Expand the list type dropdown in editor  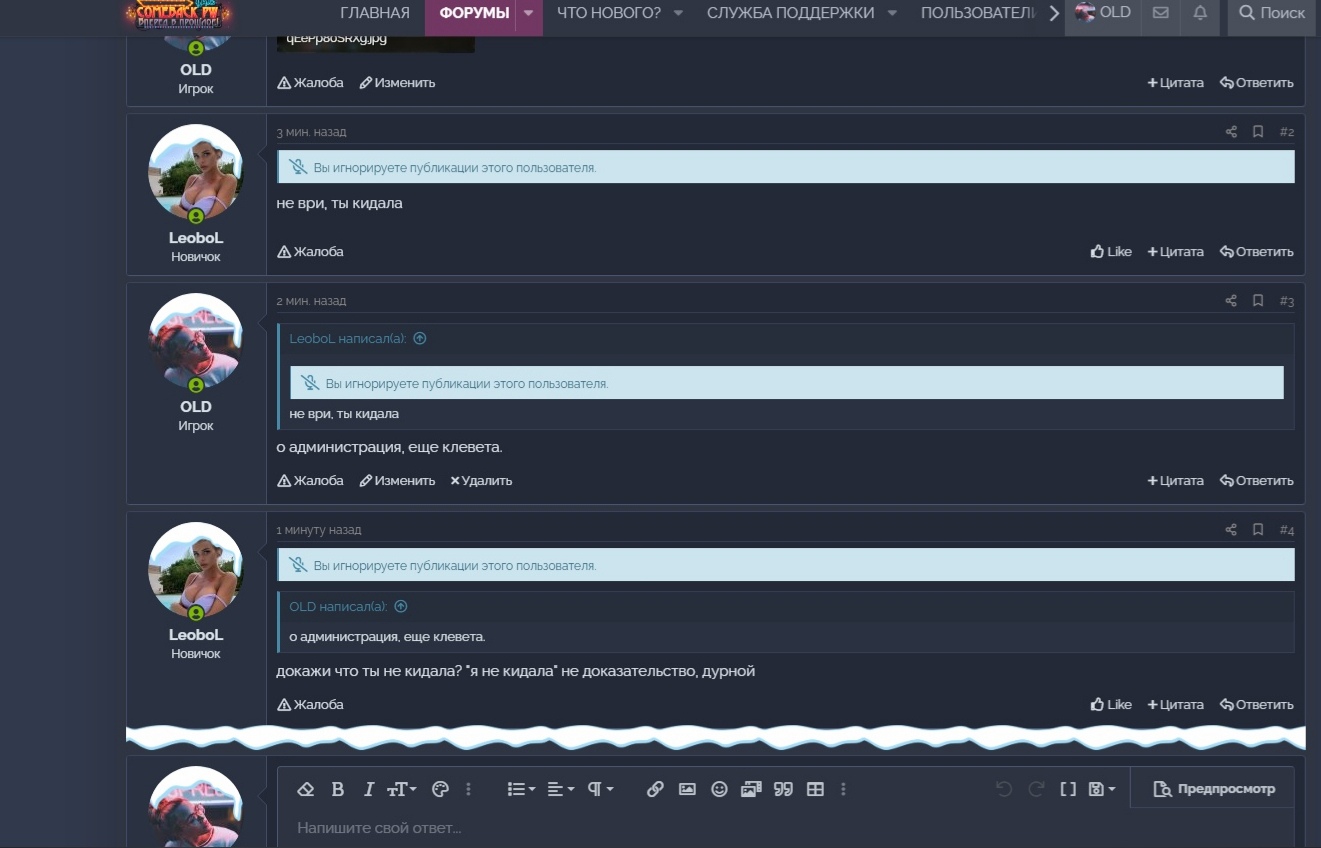521,789
